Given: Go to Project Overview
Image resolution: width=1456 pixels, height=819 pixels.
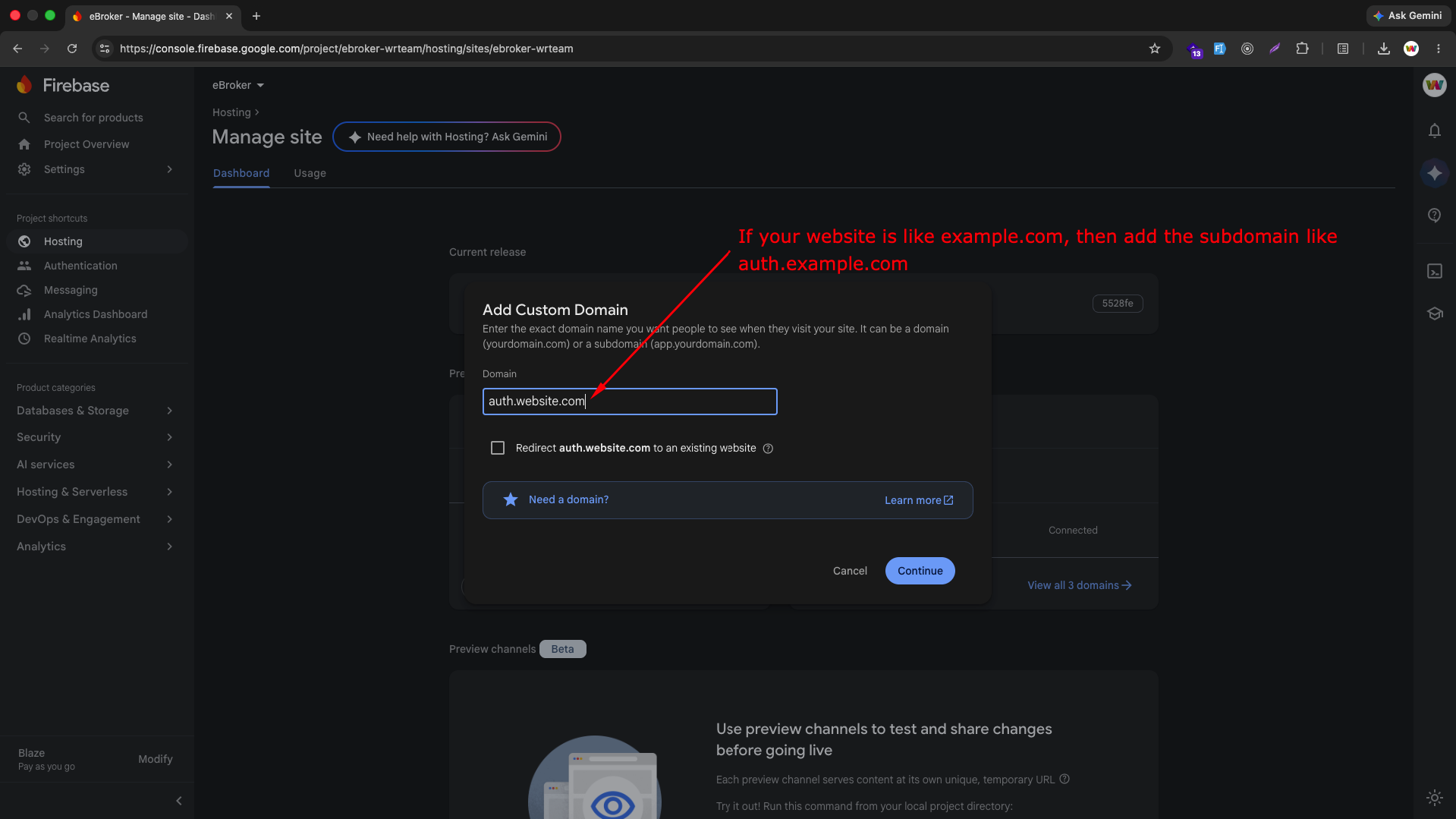Looking at the screenshot, I should (86, 144).
